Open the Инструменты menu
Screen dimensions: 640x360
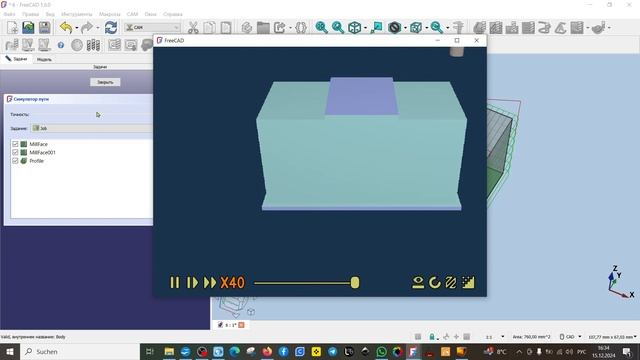(76, 14)
